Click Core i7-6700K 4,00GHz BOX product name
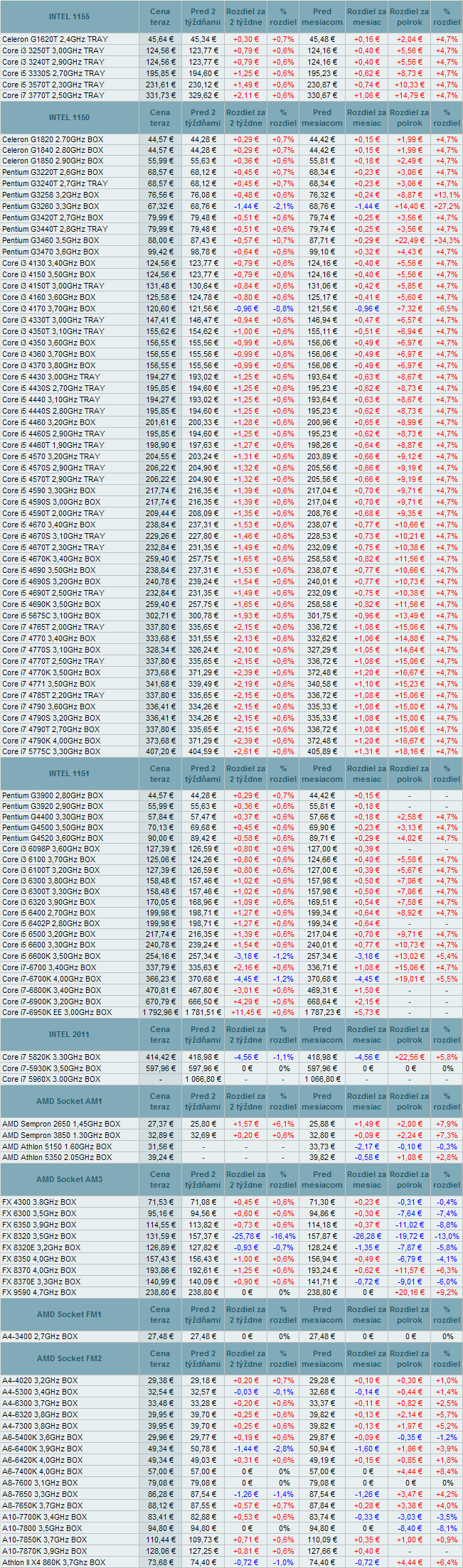This screenshot has height=1568, width=463. 52,979
